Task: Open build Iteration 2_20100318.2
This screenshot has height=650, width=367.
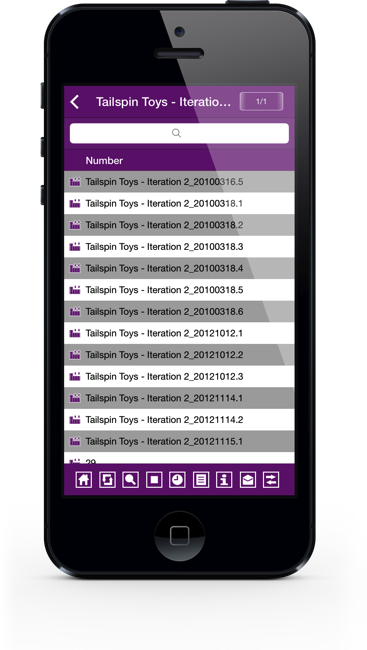Action: 179,225
